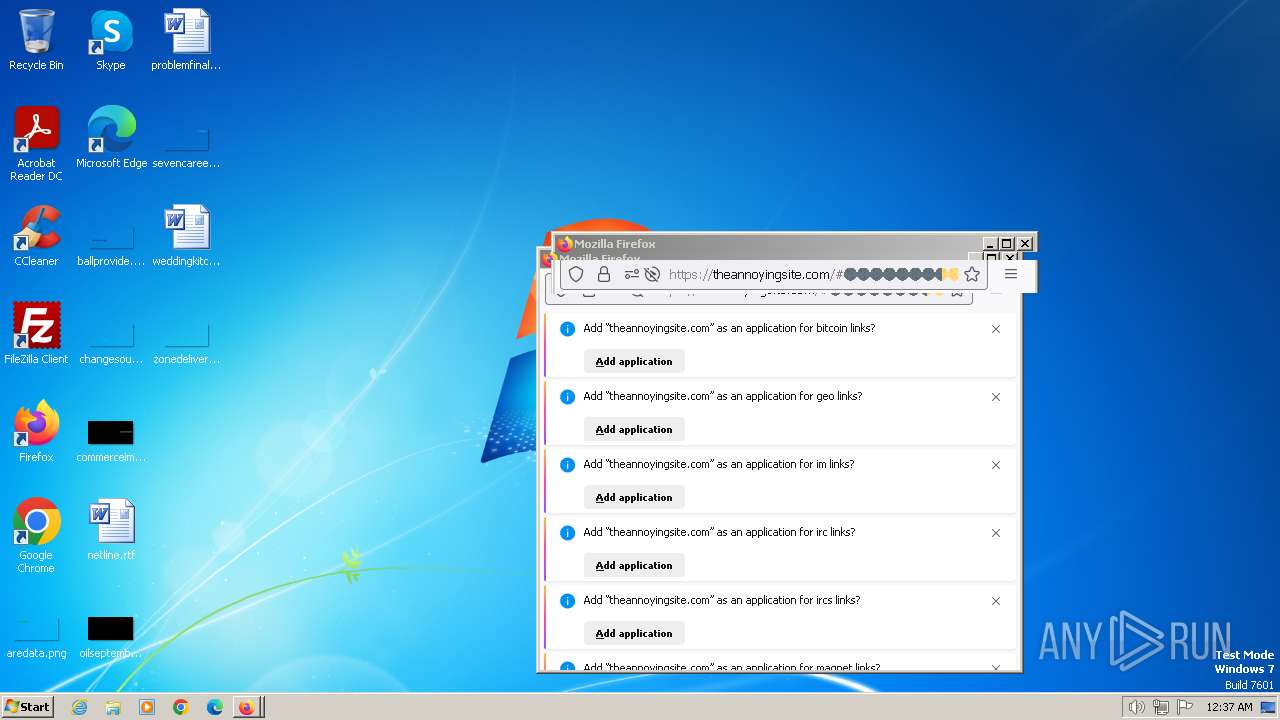
Task: Click the site security padlock icon
Action: [x=604, y=274]
